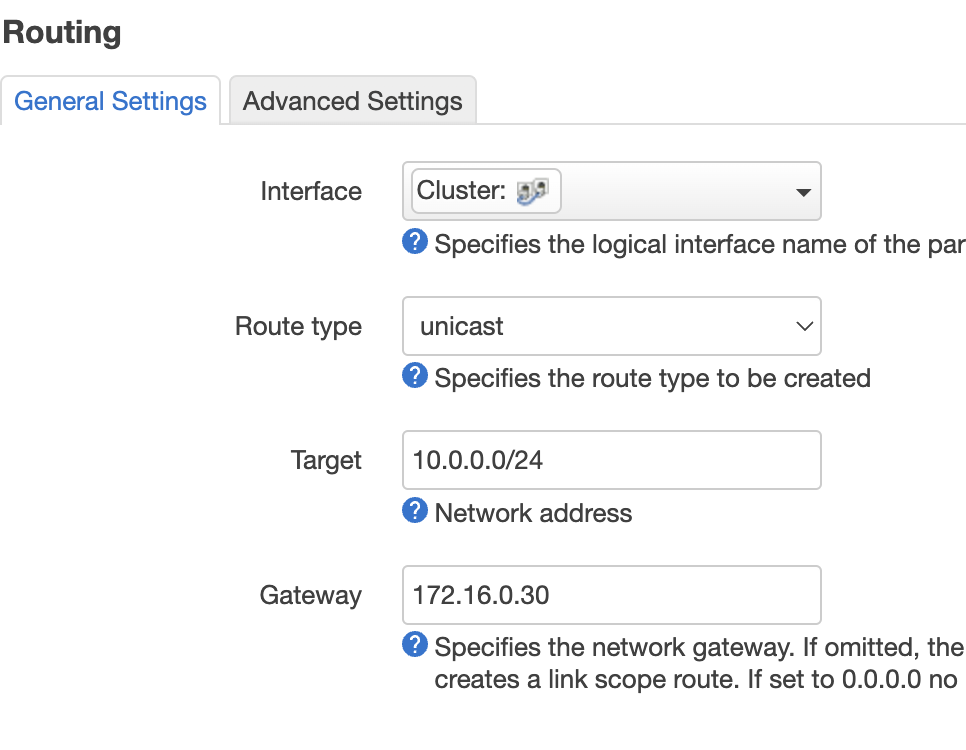Viewport: 966px width, 750px height.
Task: Click the help icon below Route type
Action: (x=415, y=375)
